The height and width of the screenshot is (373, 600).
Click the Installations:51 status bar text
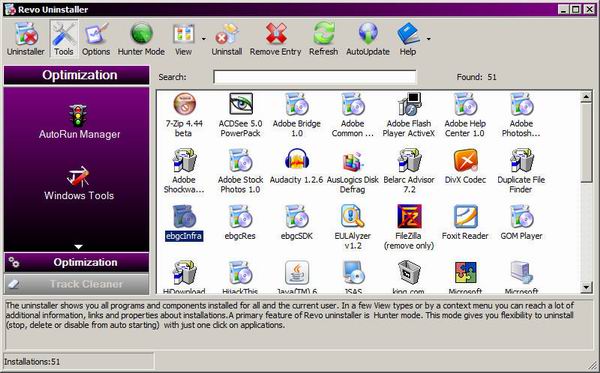pos(32,362)
